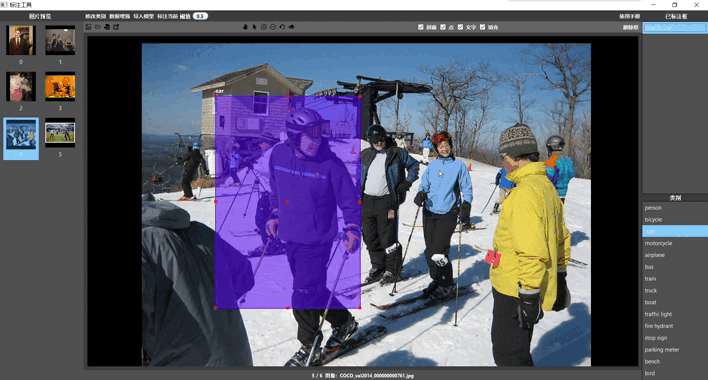The height and width of the screenshot is (380, 708).
Task: Toggle the first display checkbox left of 点
Action: [x=421, y=27]
